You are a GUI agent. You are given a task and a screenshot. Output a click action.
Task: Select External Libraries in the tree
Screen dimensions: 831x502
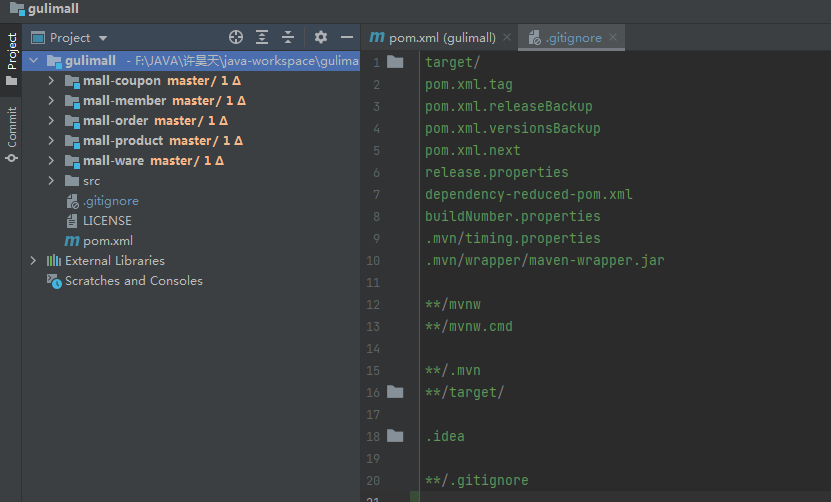coord(191,261)
